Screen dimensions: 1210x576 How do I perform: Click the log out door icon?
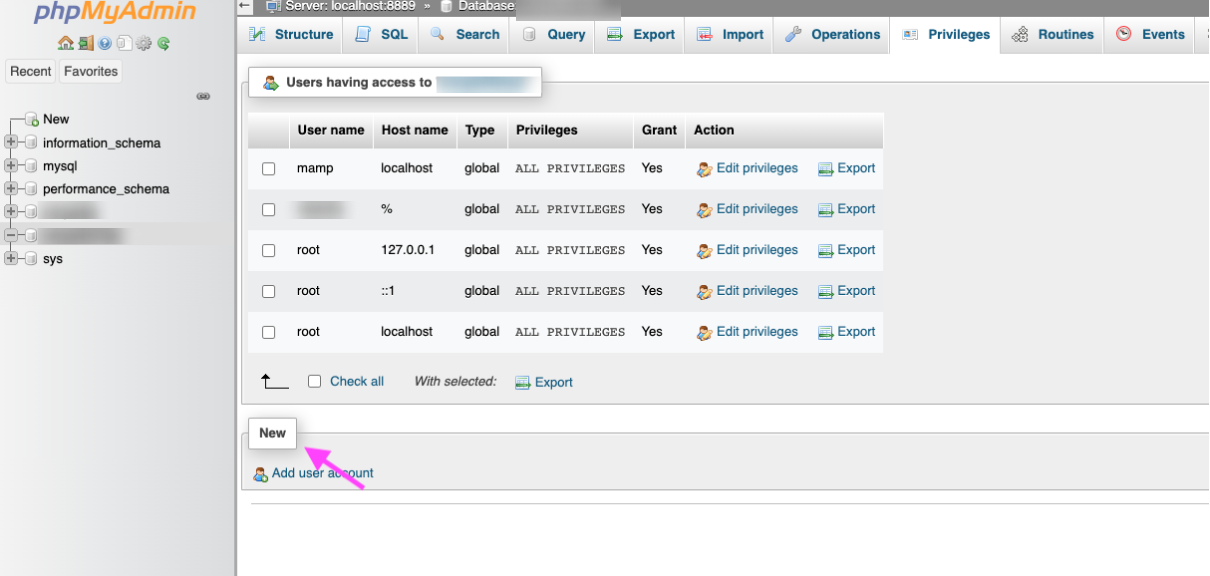85,43
